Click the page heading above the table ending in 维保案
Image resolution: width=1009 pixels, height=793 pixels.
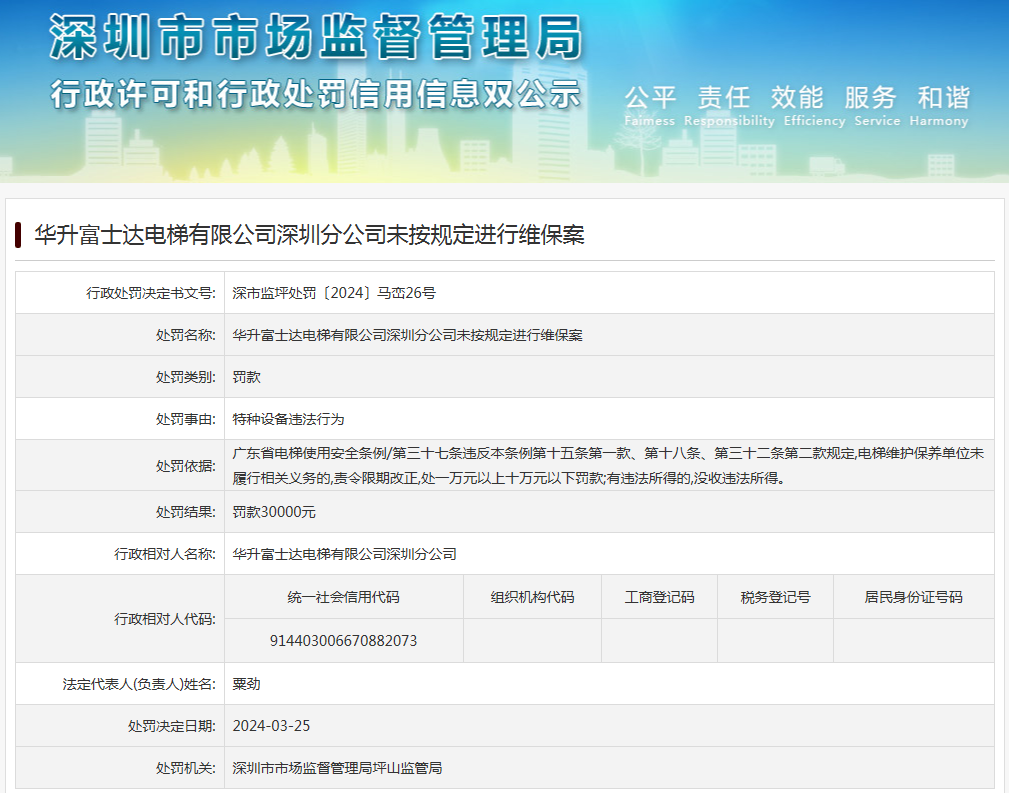pos(310,235)
